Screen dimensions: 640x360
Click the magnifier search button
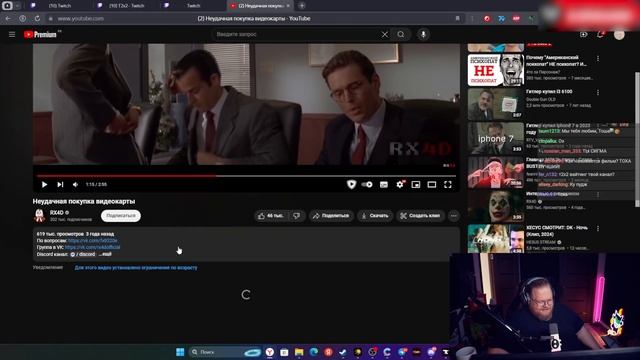[x=401, y=35]
